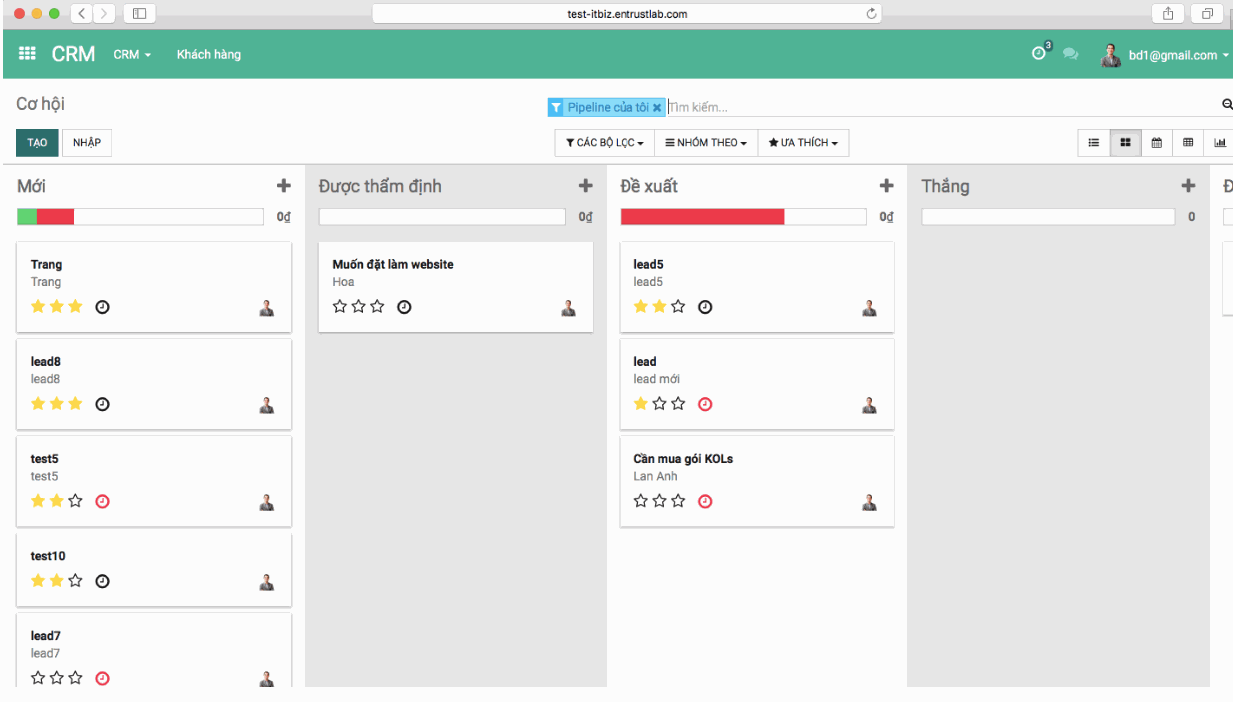Click the Tạo button
1233x702 pixels.
[x=37, y=143]
